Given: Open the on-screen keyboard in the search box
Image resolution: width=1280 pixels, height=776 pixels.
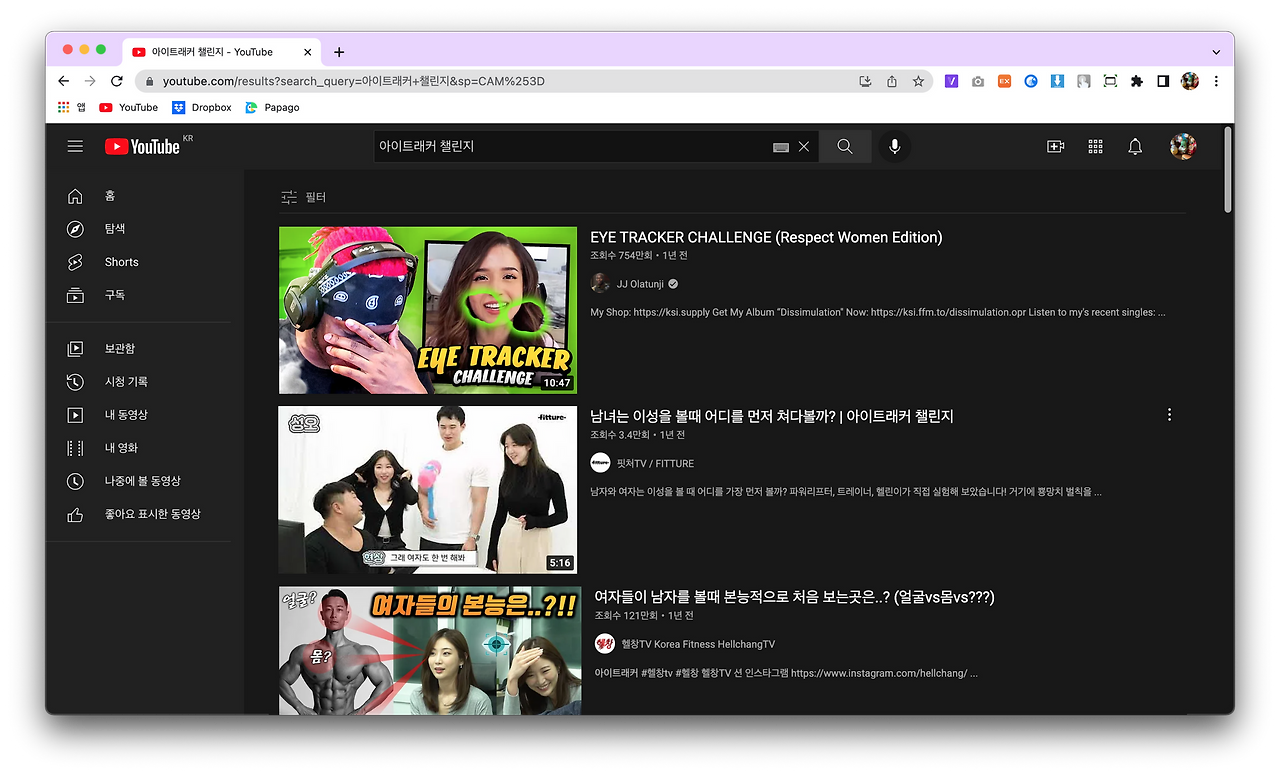Looking at the screenshot, I should tap(781, 147).
